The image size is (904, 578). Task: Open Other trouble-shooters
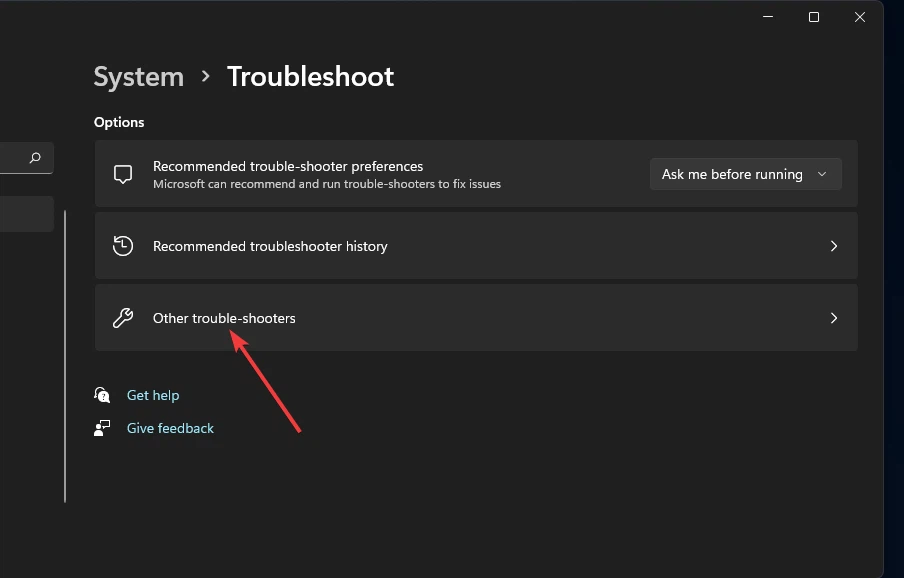[x=224, y=318]
